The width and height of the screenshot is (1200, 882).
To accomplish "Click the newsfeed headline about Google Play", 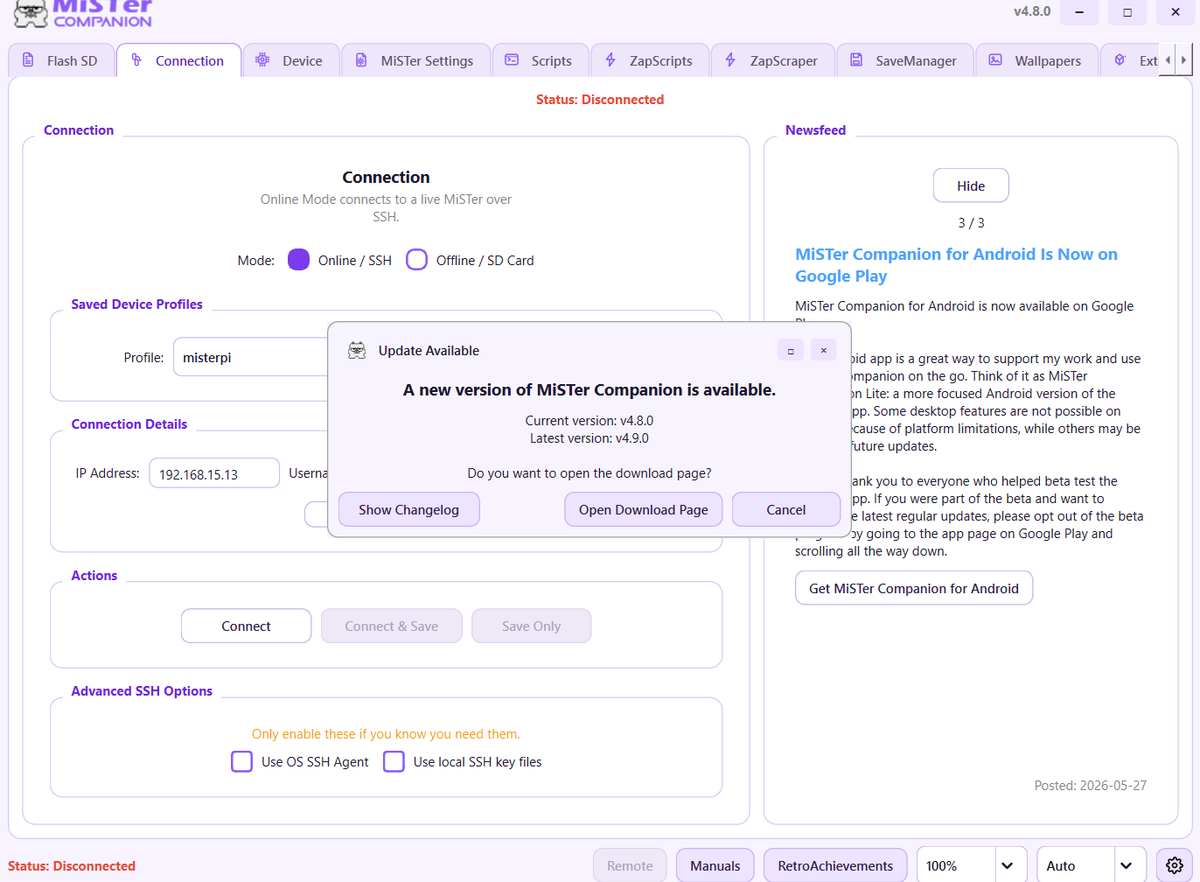I will (956, 265).
